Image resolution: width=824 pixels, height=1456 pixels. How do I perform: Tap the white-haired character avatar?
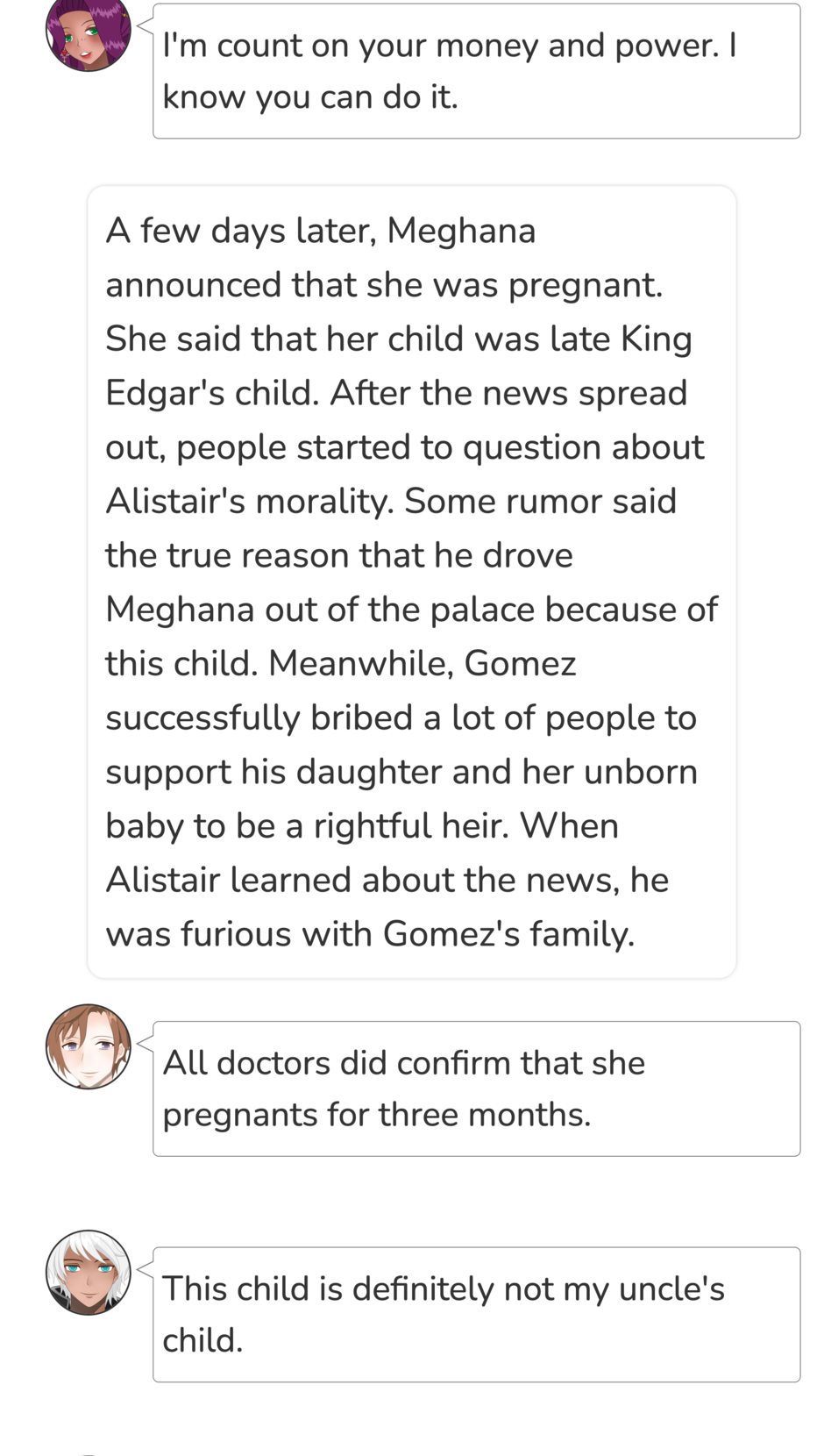(x=89, y=1272)
